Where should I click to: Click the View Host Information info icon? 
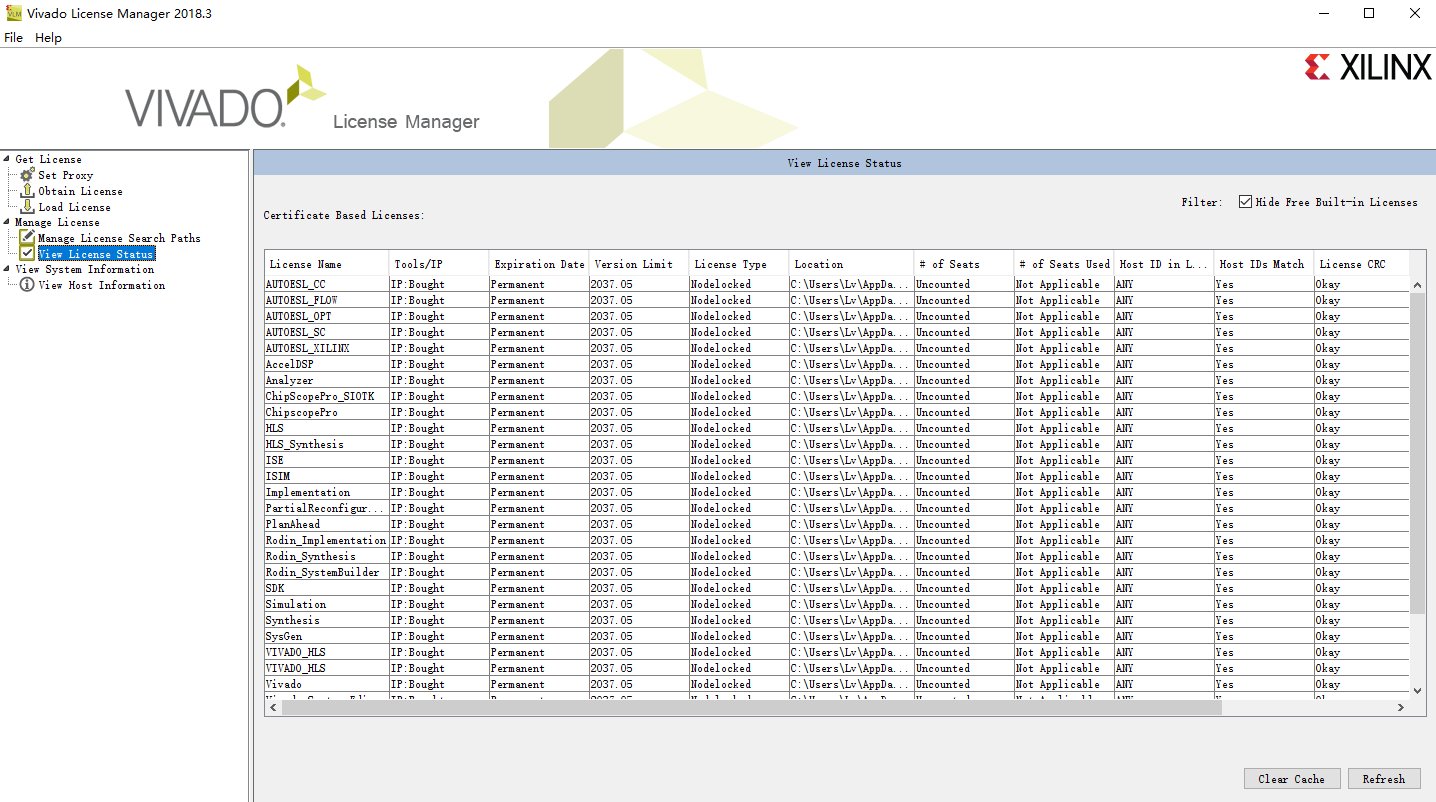(27, 285)
